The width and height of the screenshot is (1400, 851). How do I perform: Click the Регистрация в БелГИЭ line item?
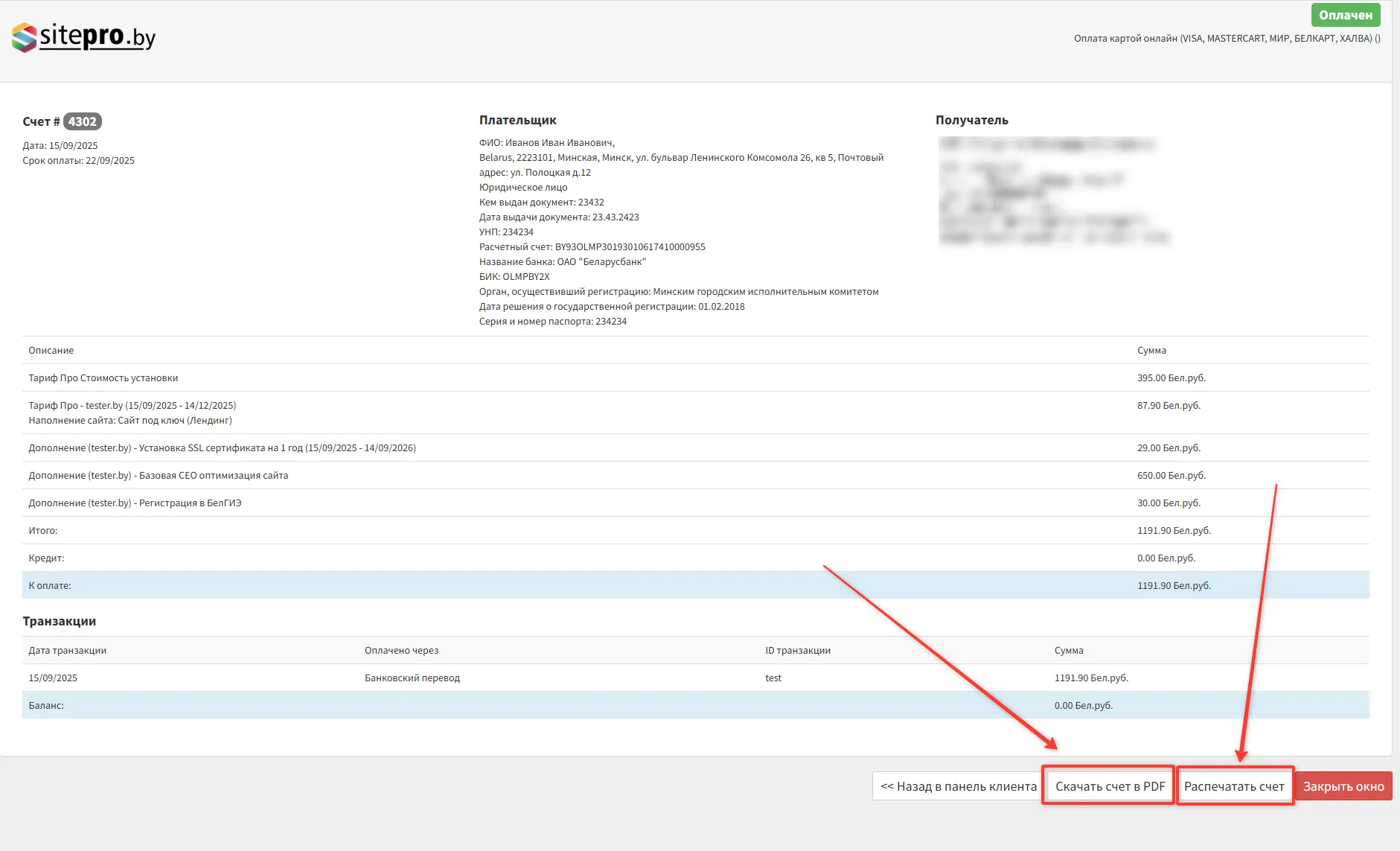[135, 503]
